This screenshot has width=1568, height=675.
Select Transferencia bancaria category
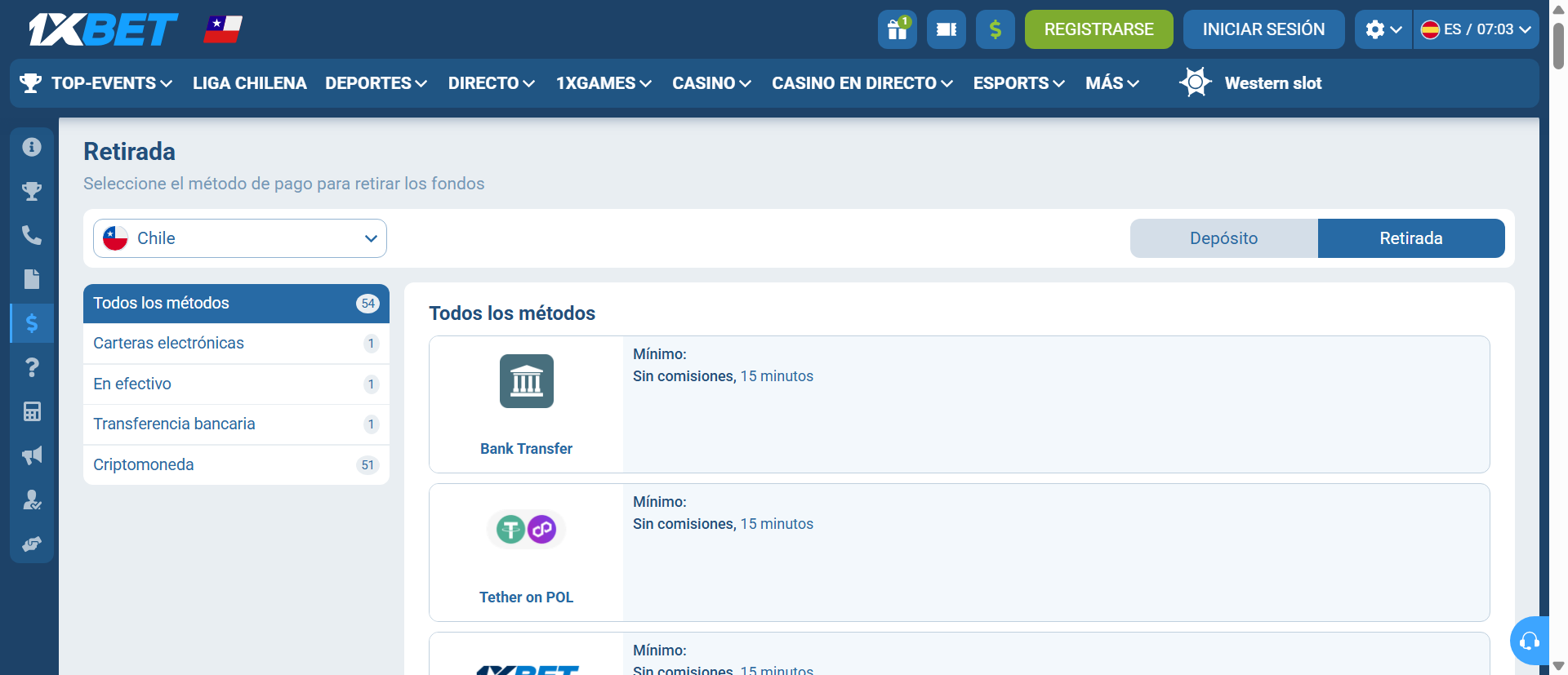[x=236, y=424]
